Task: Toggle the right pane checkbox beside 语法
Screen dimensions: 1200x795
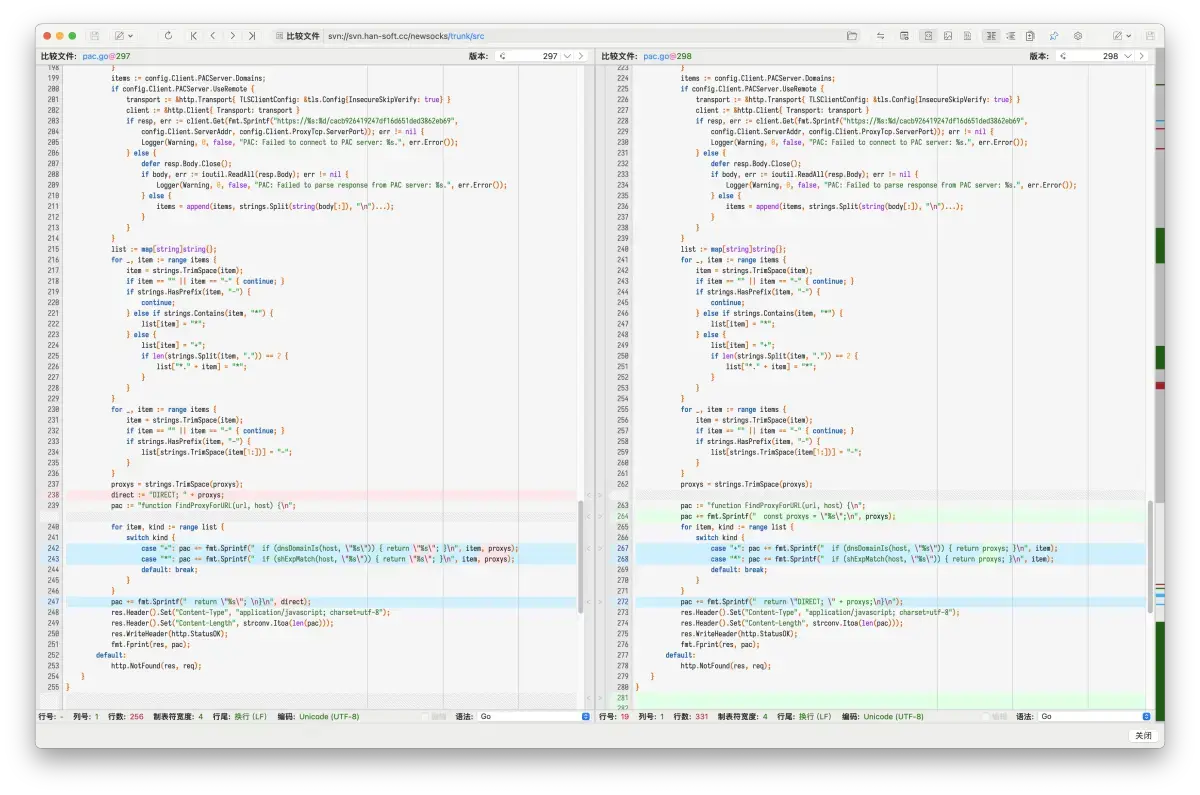Action: point(985,716)
